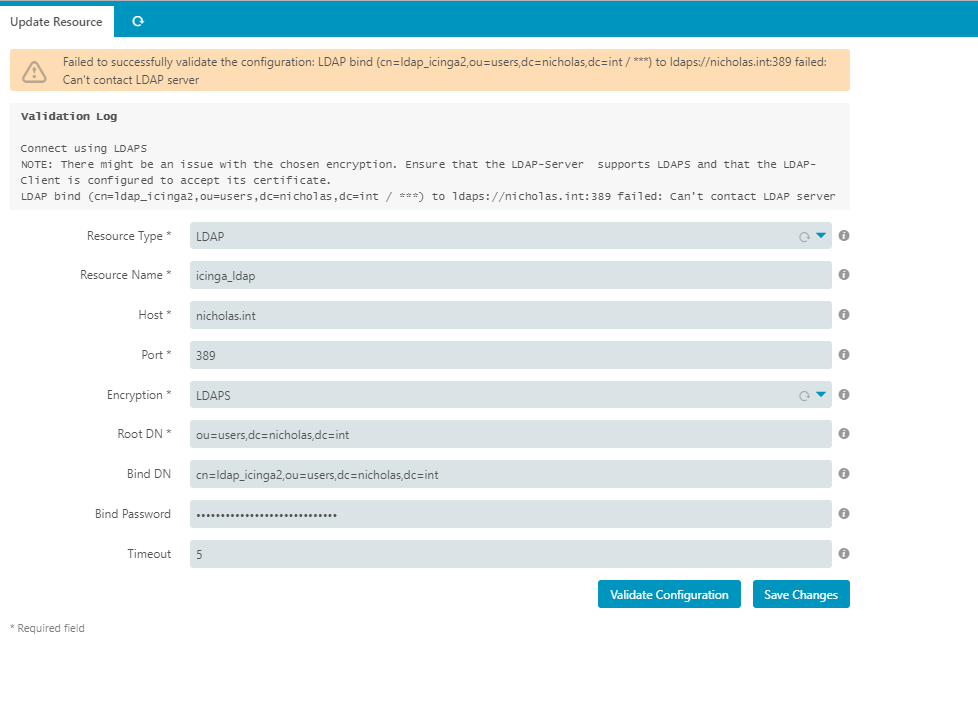978x704 pixels.
Task: Click the Timeout input field
Action: tap(510, 554)
